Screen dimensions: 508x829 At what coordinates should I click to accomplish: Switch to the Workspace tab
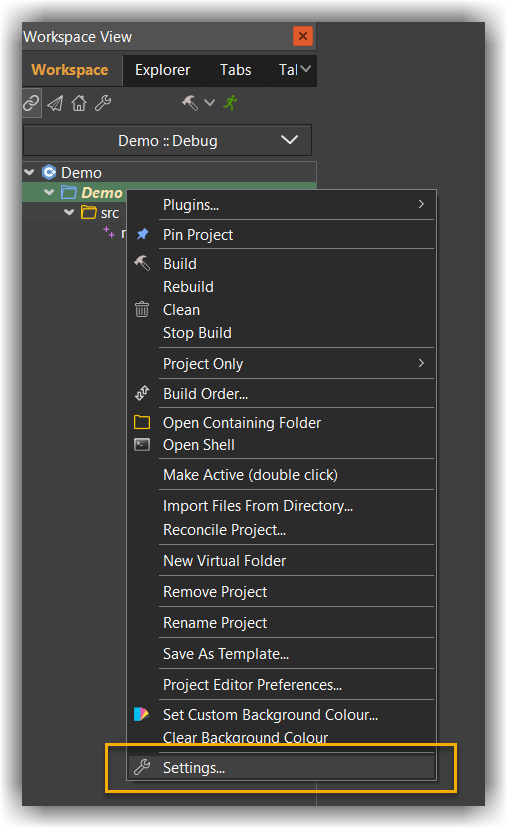tap(70, 70)
